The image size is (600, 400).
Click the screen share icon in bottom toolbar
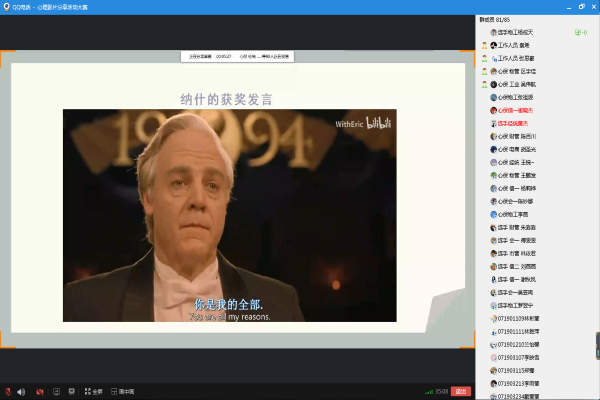[56, 392]
